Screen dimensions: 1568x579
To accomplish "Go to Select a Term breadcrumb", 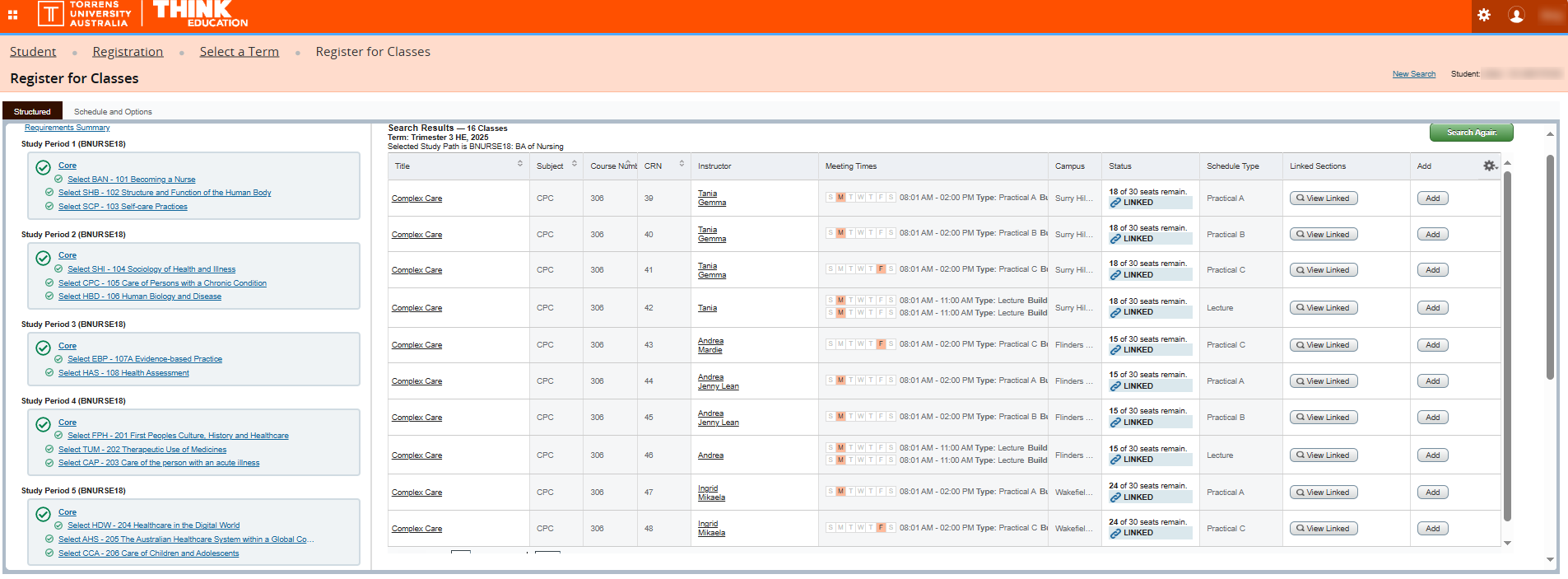I will (239, 52).
